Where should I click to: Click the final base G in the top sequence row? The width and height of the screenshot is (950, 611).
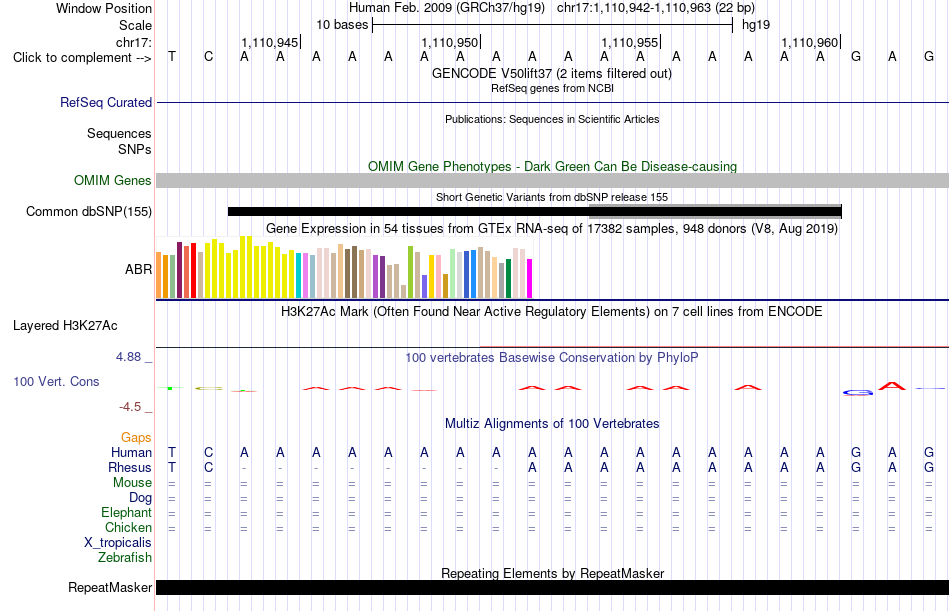tap(929, 57)
